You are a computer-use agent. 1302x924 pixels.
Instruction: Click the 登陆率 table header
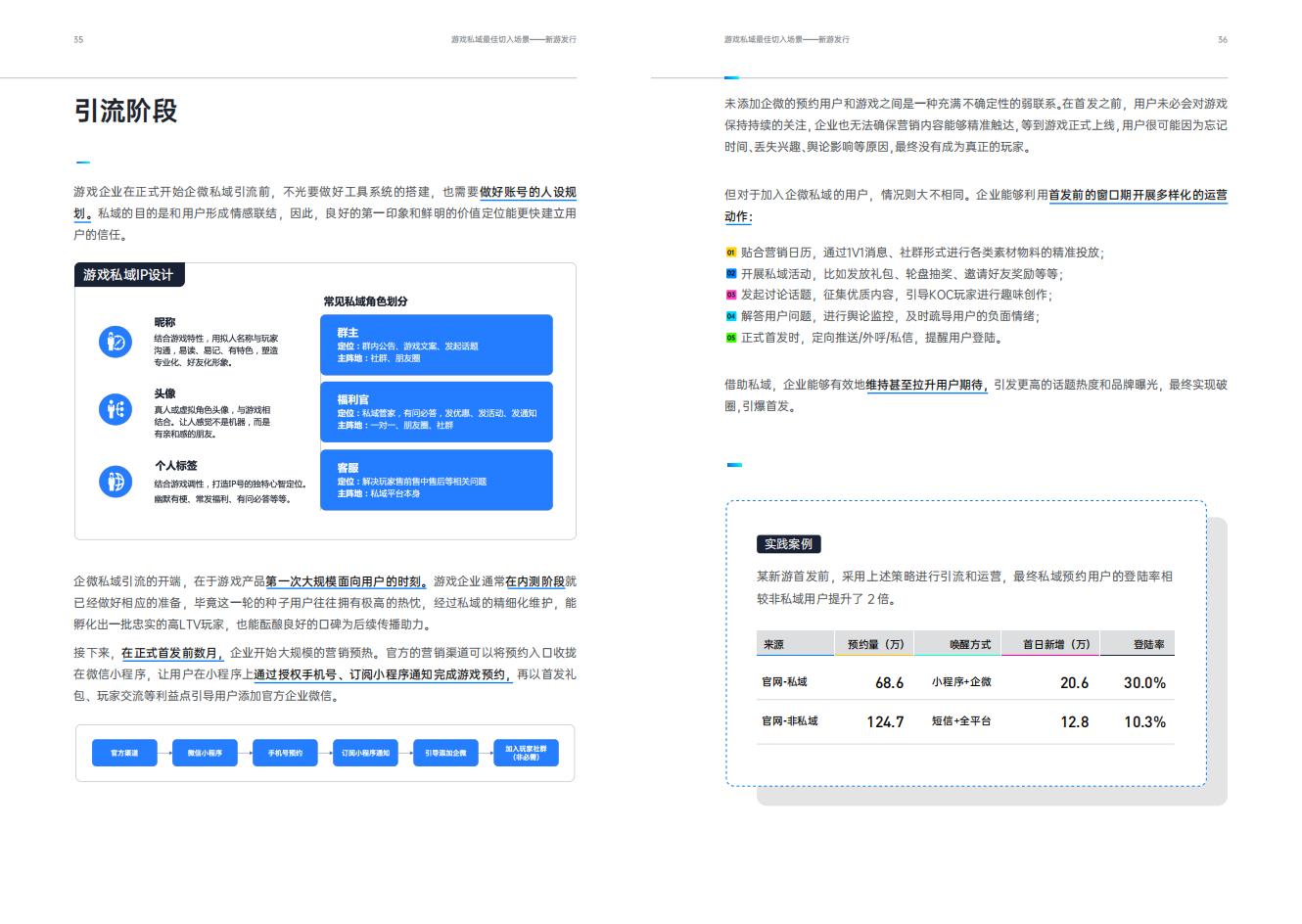click(1148, 644)
